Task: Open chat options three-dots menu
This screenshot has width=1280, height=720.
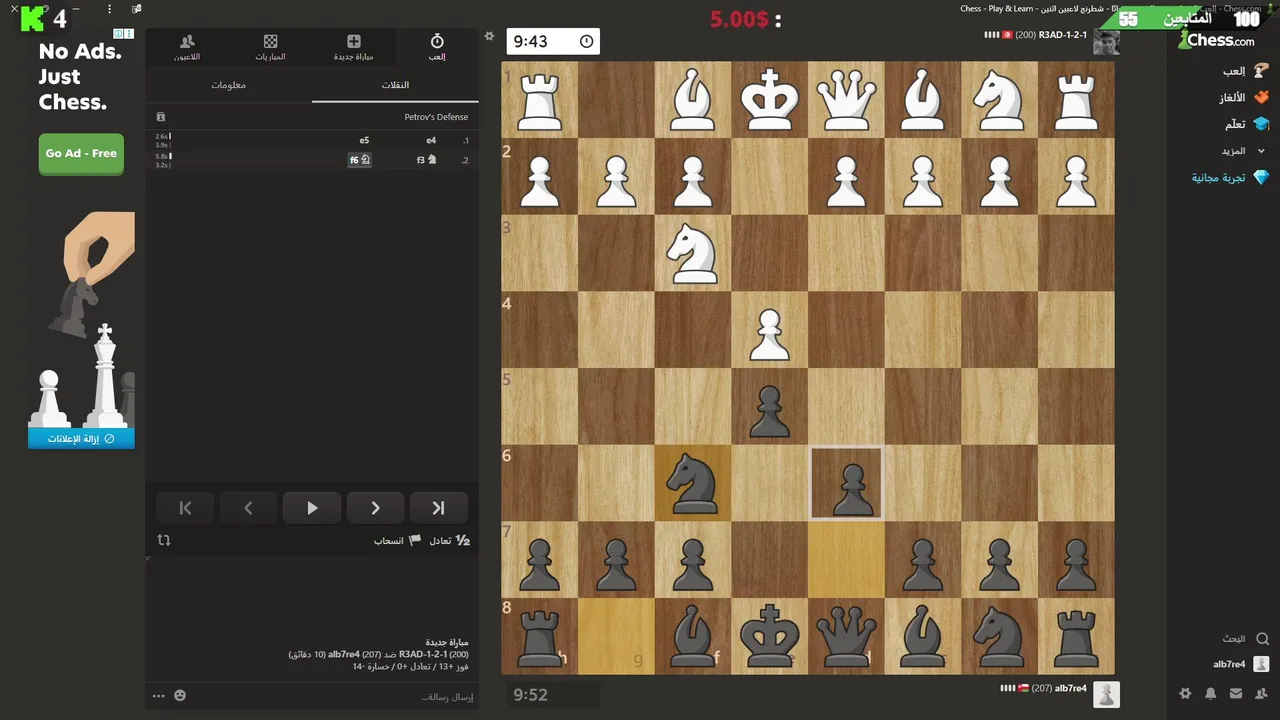Action: (158, 696)
